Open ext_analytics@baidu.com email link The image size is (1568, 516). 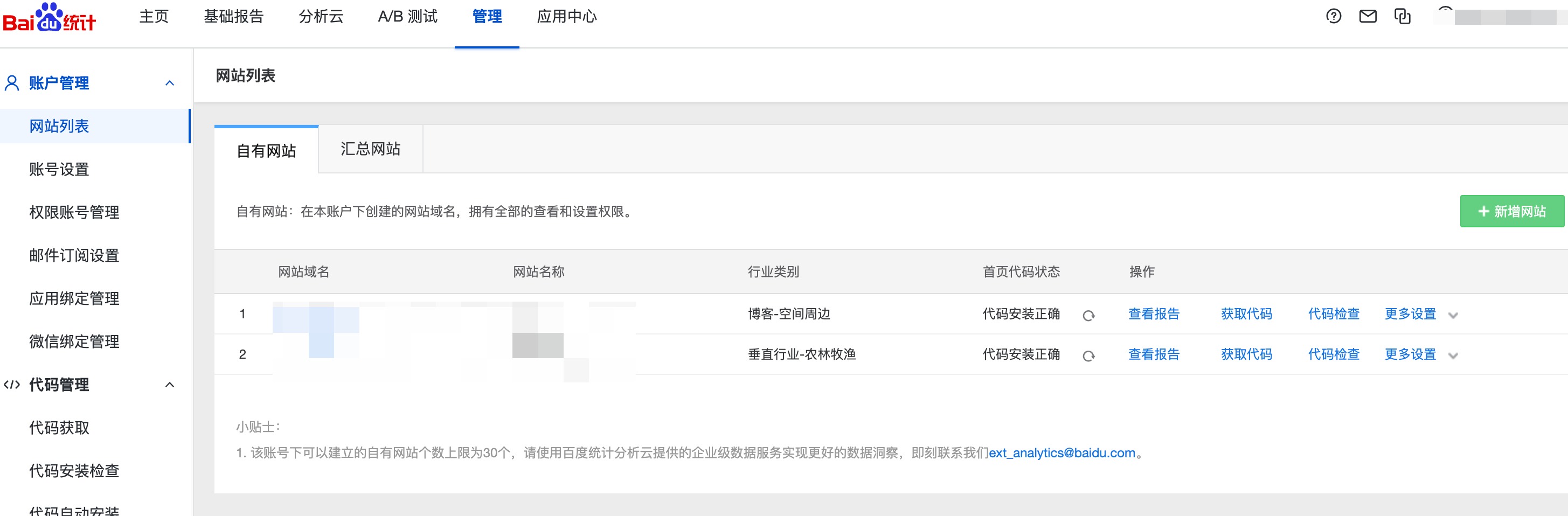click(x=1062, y=453)
